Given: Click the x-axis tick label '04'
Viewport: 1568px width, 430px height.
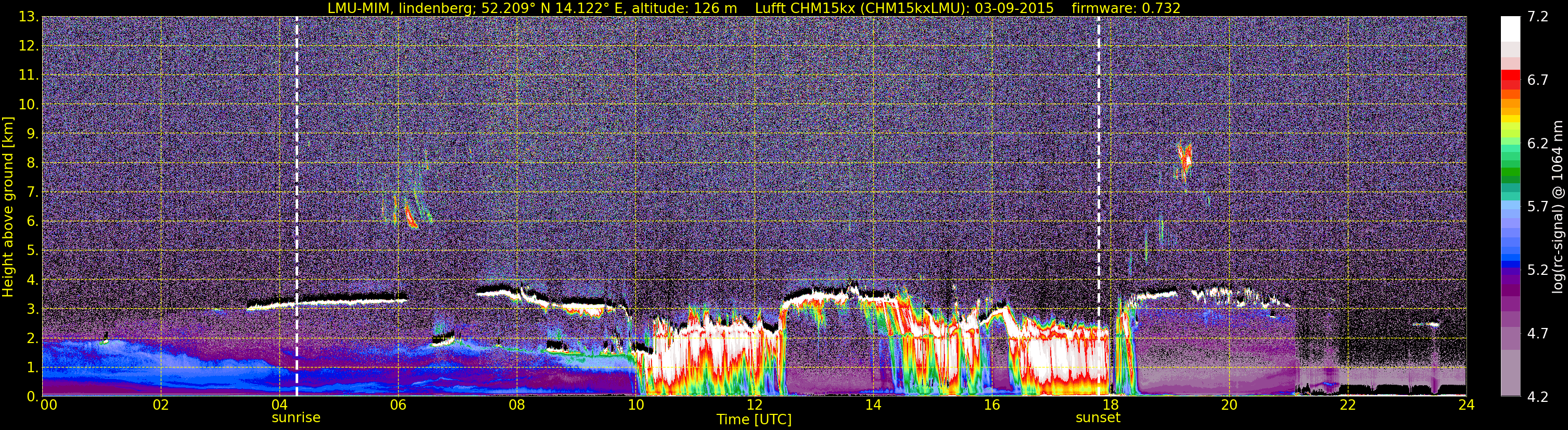Looking at the screenshot, I should click(x=279, y=406).
